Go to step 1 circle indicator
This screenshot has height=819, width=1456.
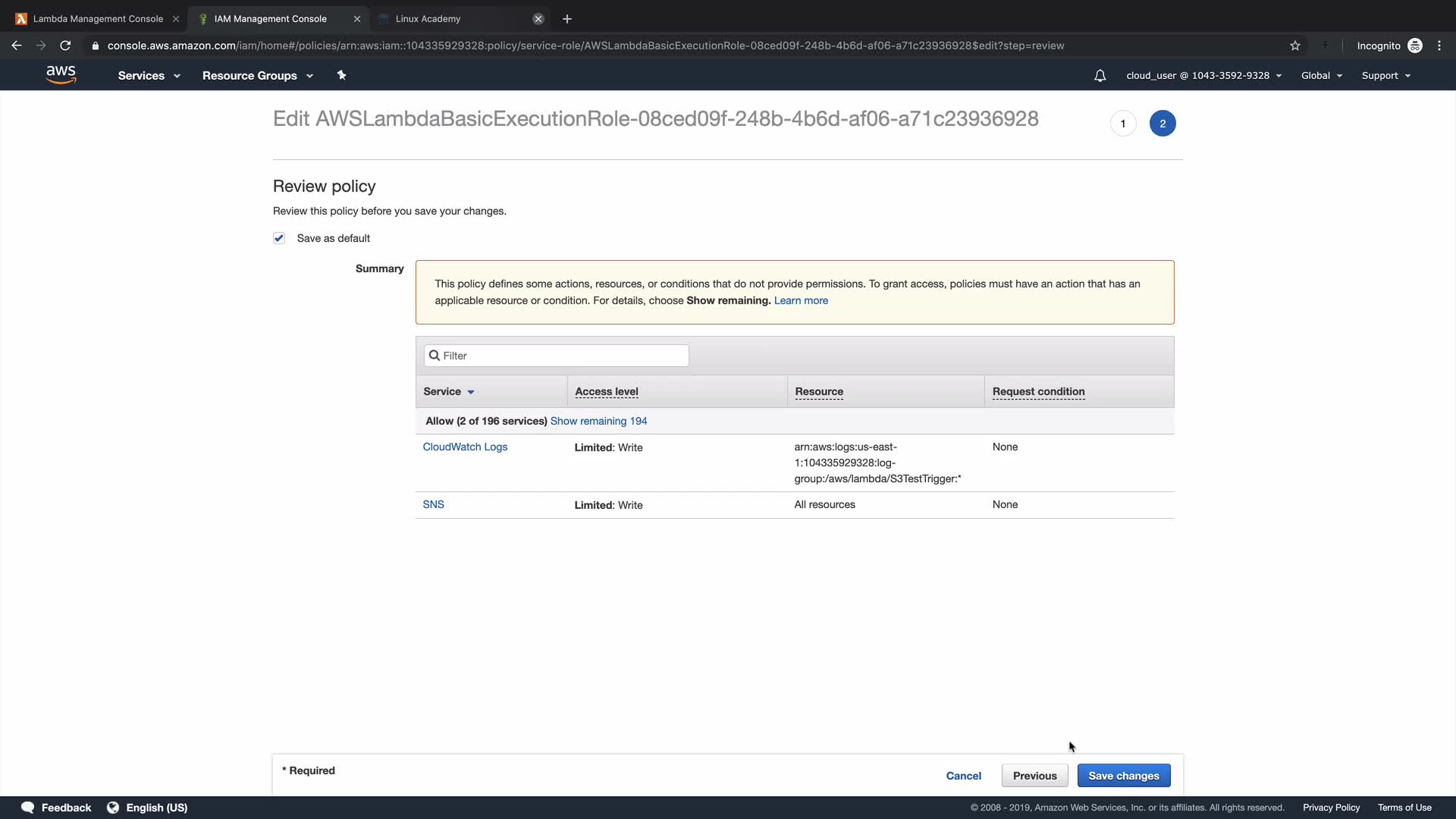pyautogui.click(x=1123, y=124)
